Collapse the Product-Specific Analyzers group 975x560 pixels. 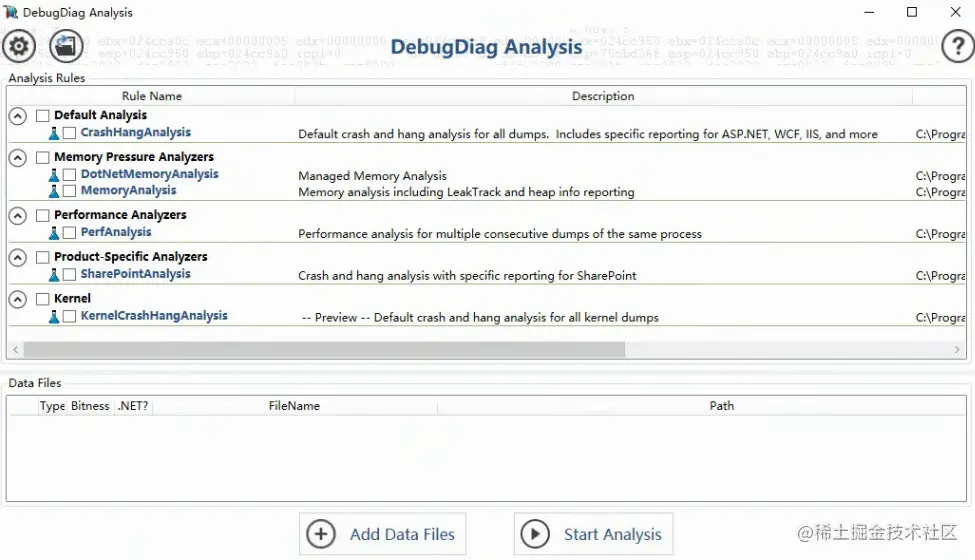click(17, 257)
